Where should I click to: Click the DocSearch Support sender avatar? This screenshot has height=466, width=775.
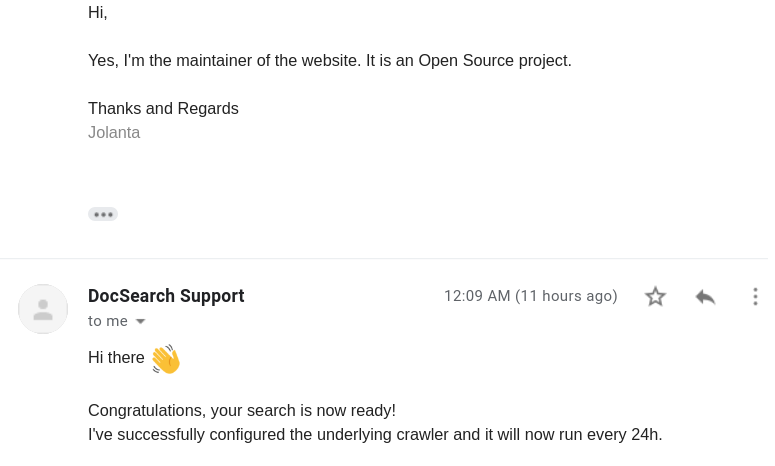[43, 309]
